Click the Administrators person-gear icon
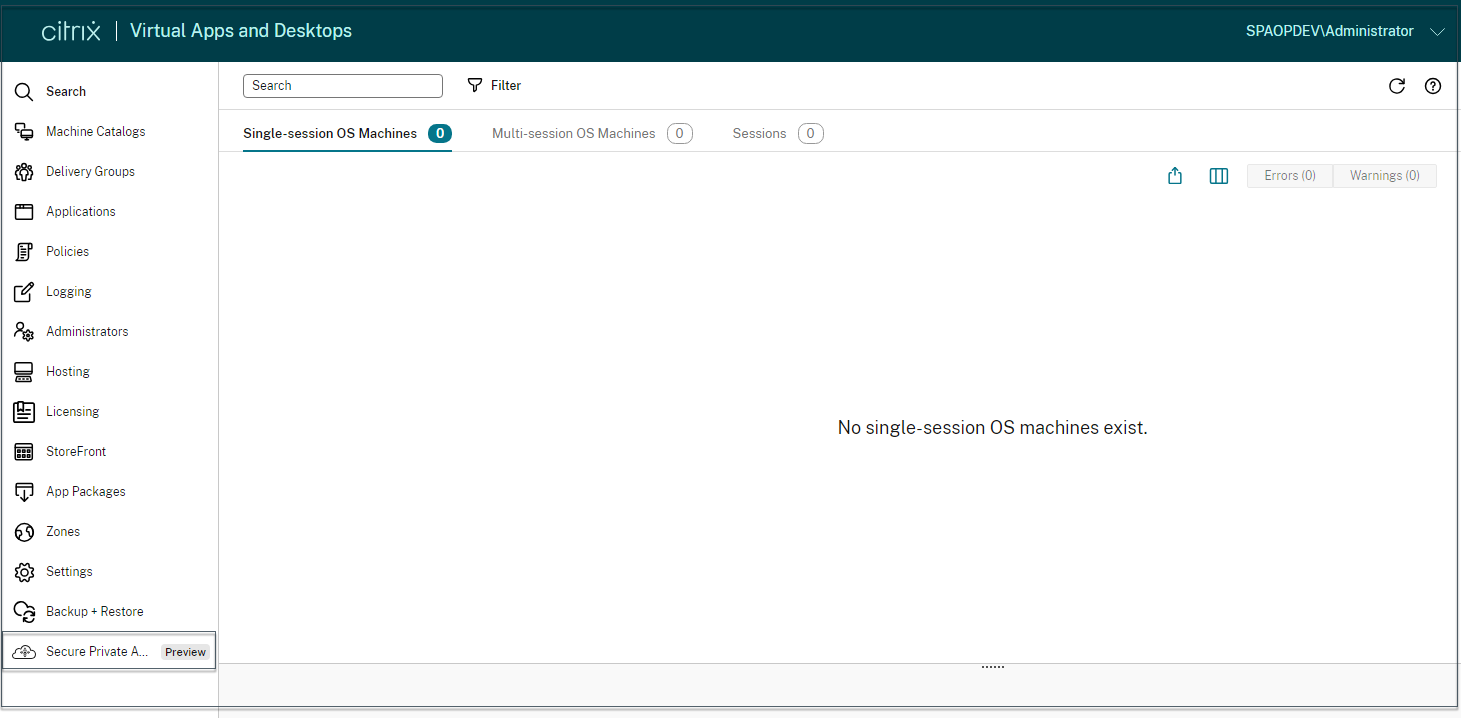Image resolution: width=1461 pixels, height=718 pixels. tap(25, 332)
